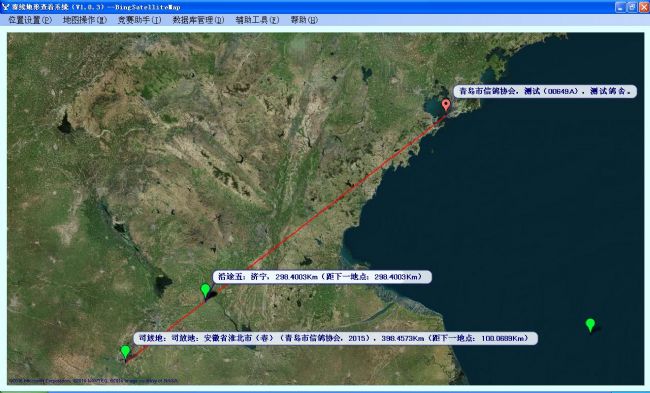Viewport: 650px width, 393px height.
Task: Open the 帮助(H) menu
Action: [x=304, y=20]
